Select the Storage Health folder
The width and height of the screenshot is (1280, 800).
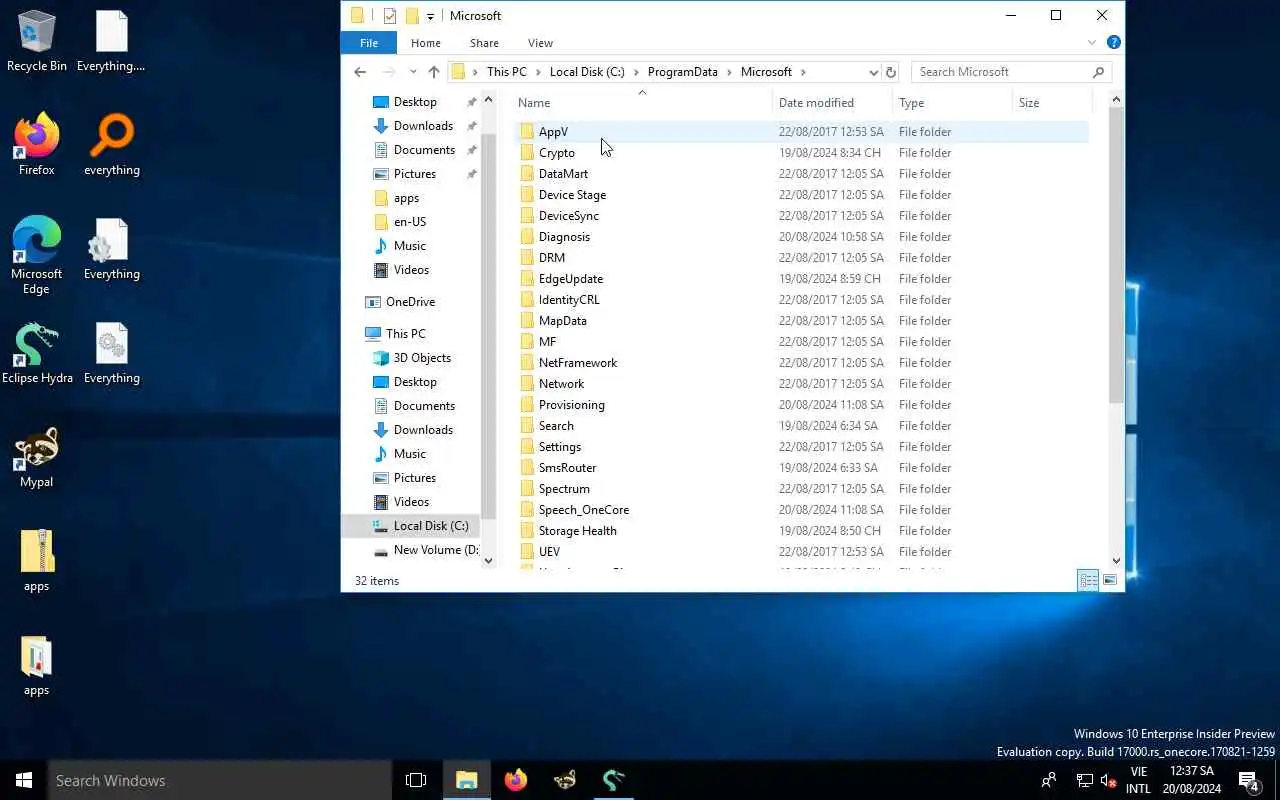coord(577,531)
